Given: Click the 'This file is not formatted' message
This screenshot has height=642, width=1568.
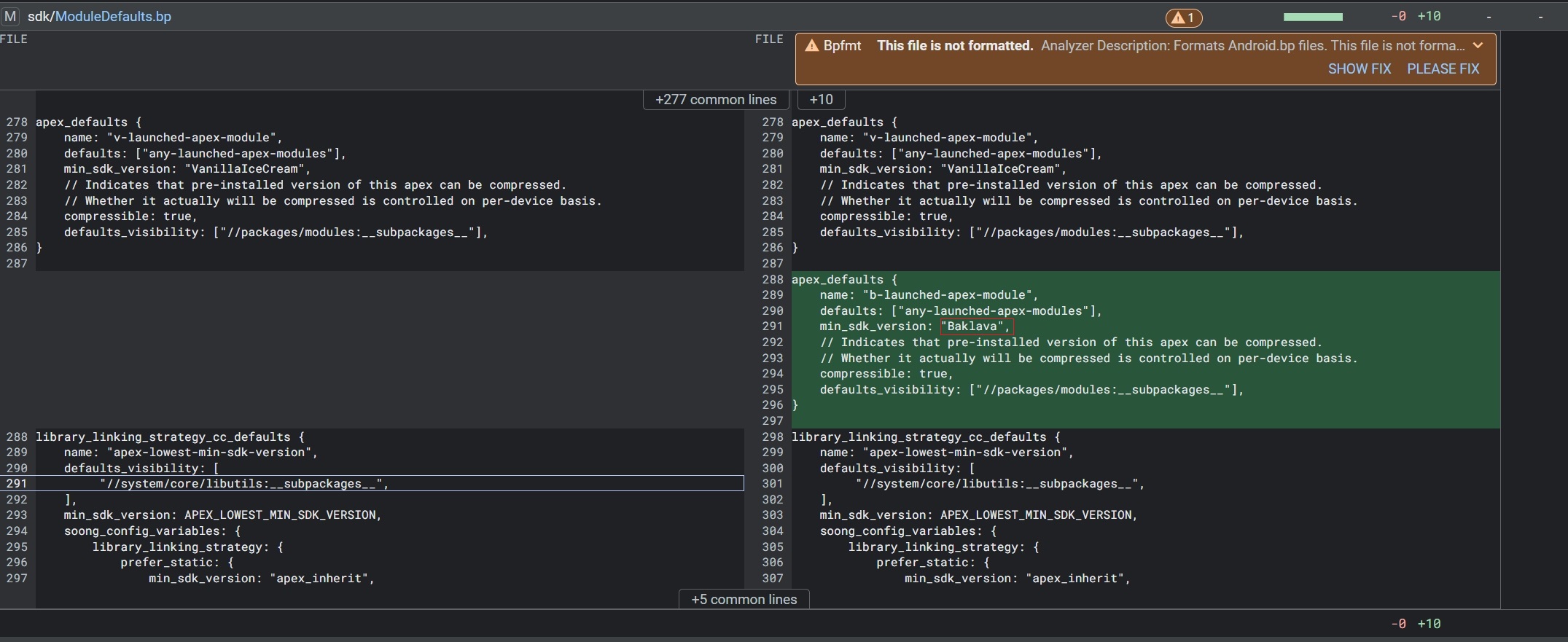Looking at the screenshot, I should 955,46.
